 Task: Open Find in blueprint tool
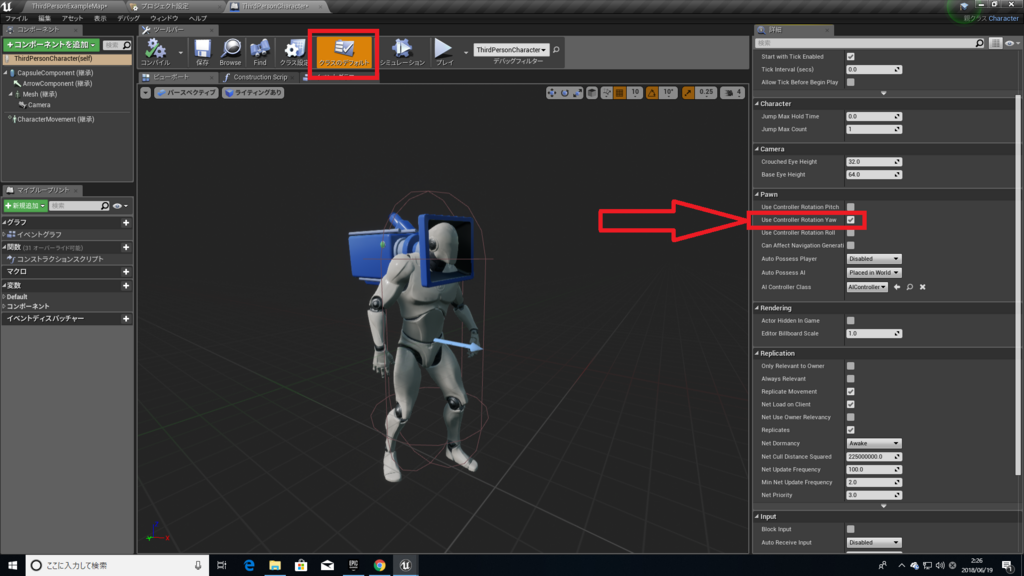click(260, 52)
